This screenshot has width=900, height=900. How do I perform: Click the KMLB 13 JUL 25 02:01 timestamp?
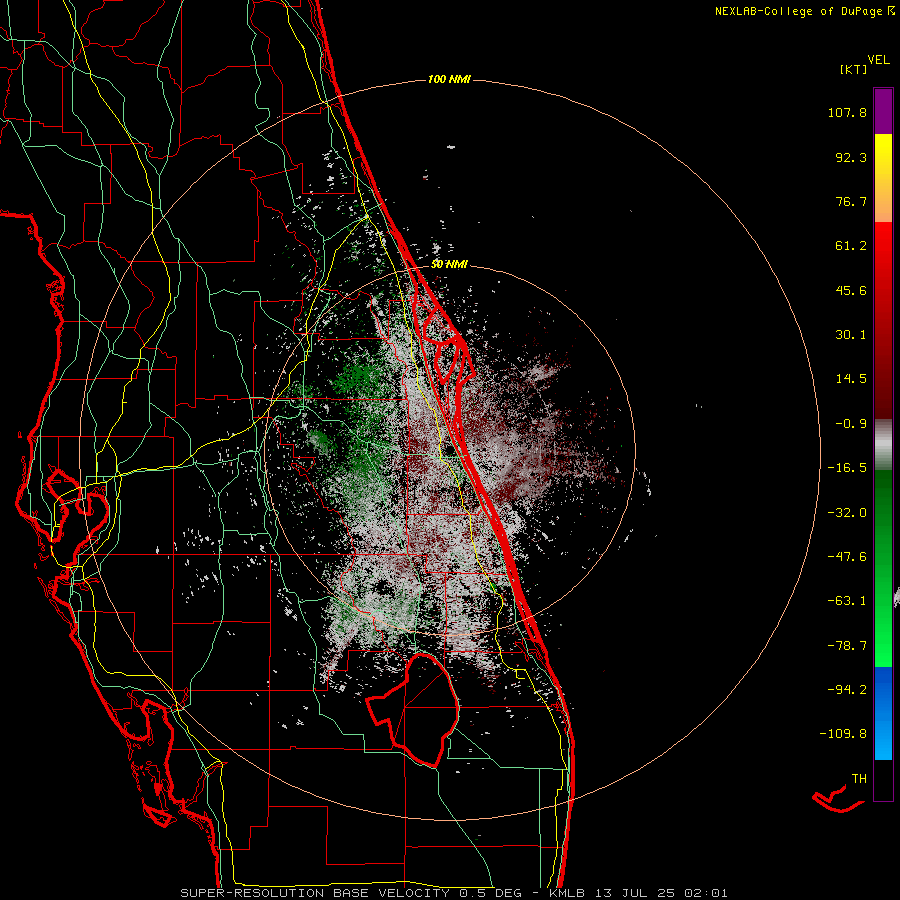638,893
